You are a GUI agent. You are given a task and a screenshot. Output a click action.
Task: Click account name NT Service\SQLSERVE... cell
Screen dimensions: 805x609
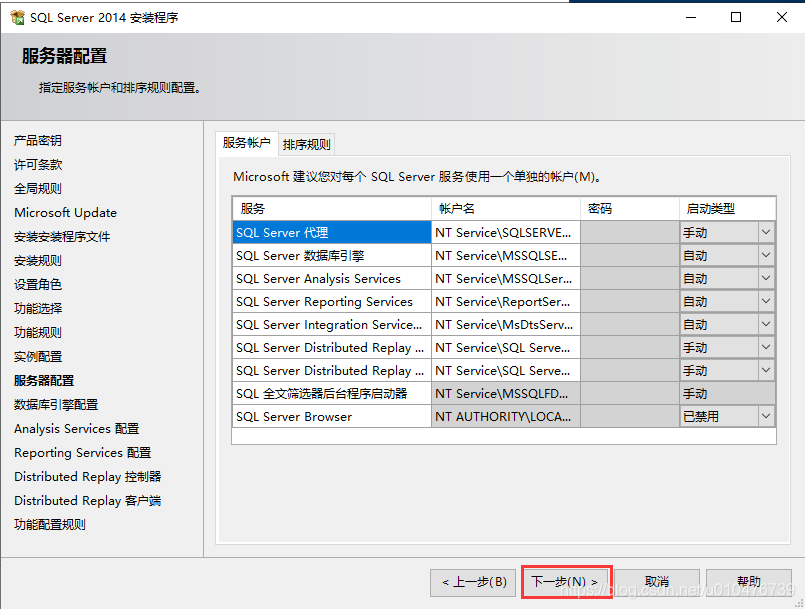coord(506,232)
